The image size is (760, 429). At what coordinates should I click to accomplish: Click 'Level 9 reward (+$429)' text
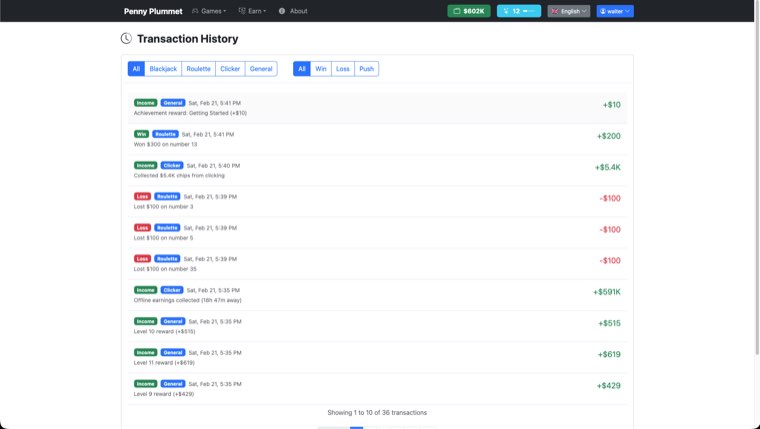[x=164, y=394]
